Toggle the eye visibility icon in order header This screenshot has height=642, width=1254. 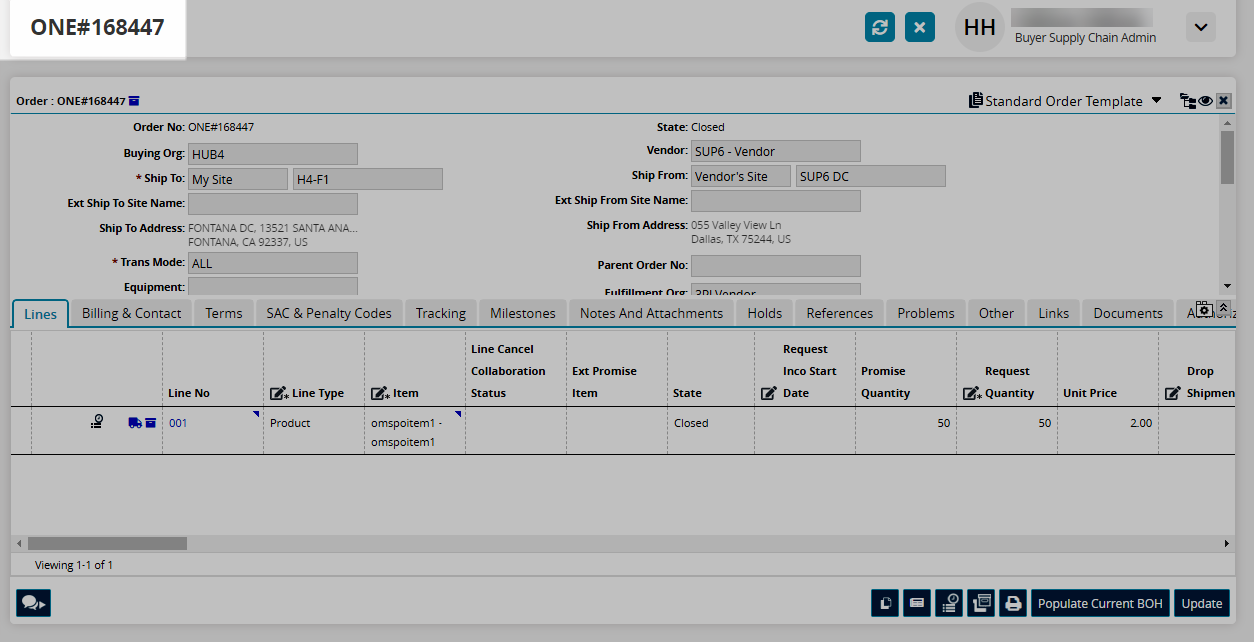(1206, 101)
